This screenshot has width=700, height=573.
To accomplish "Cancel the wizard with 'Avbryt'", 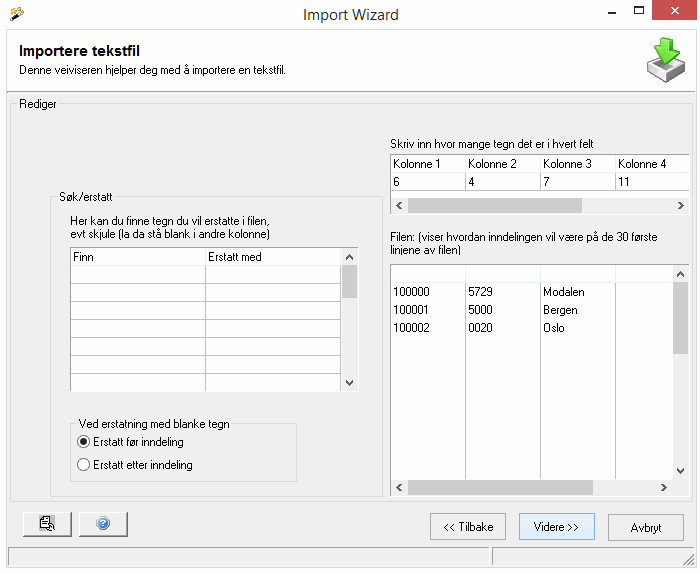I will click(645, 527).
